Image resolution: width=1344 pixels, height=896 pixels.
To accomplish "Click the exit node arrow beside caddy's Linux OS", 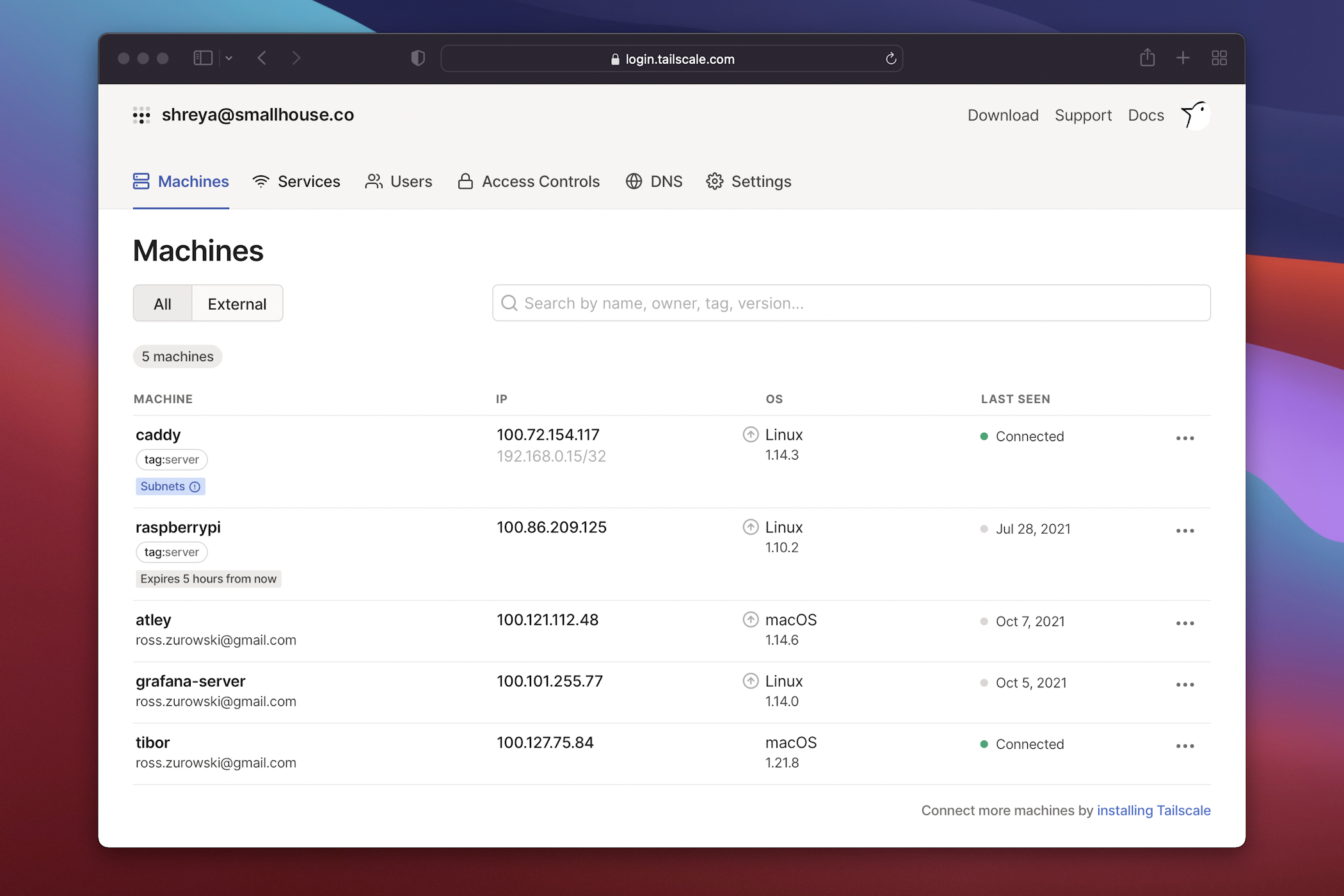I will pos(750,435).
